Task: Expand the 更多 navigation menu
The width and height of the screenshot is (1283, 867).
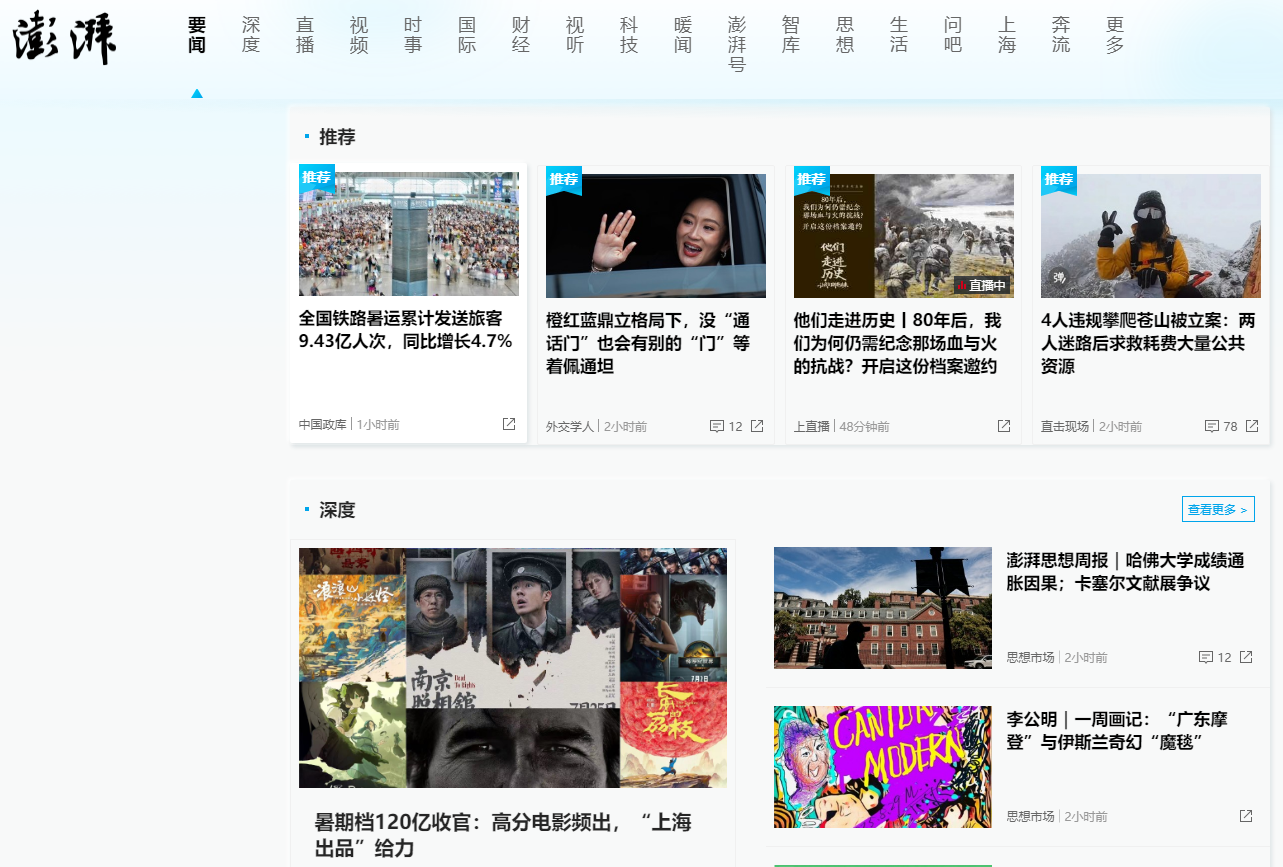Action: [x=1115, y=35]
